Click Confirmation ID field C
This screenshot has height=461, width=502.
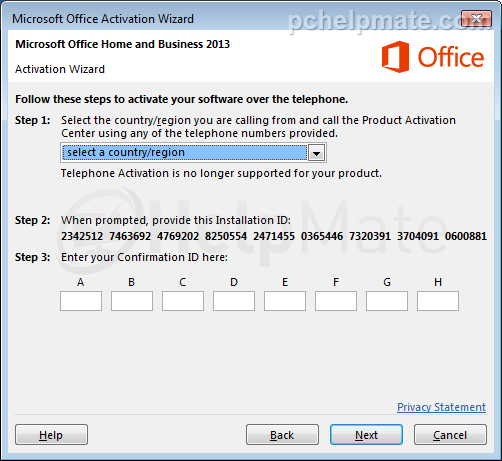[x=183, y=301]
